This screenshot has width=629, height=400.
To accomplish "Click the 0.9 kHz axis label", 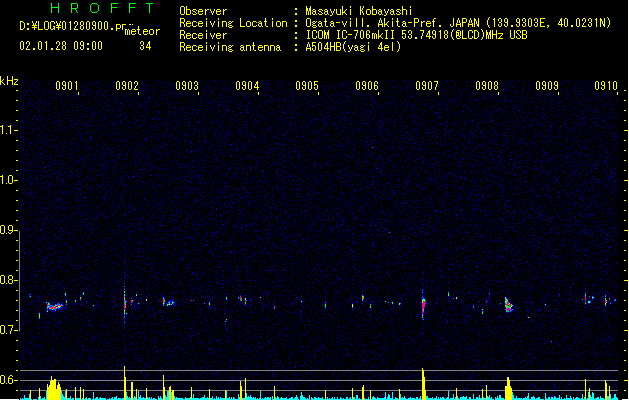I will [x=8, y=230].
